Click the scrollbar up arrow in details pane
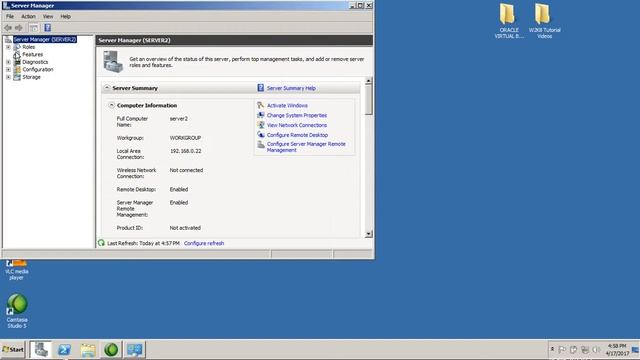640x360 pixels. (369, 81)
